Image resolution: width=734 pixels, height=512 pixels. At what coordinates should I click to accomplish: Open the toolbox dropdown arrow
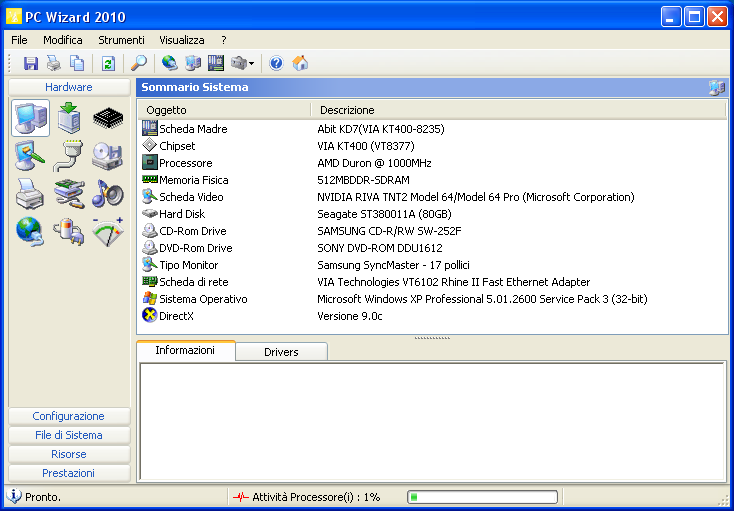[x=251, y=64]
